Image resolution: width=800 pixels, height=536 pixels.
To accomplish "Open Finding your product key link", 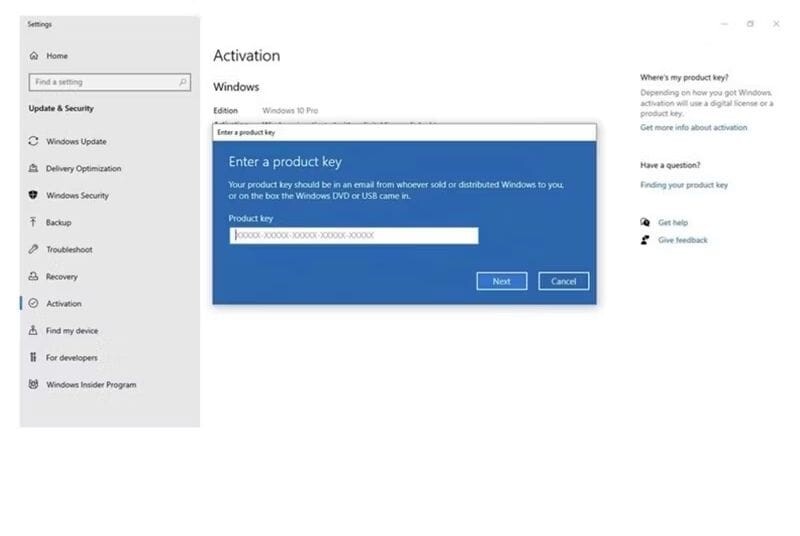I will click(x=684, y=185).
